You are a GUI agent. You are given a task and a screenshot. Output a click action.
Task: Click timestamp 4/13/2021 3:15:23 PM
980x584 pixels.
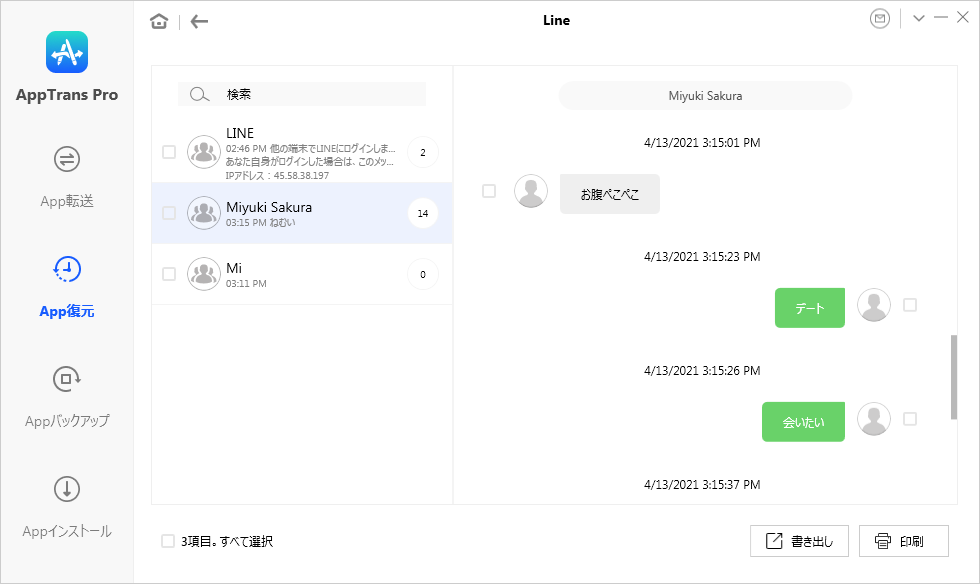pos(702,256)
